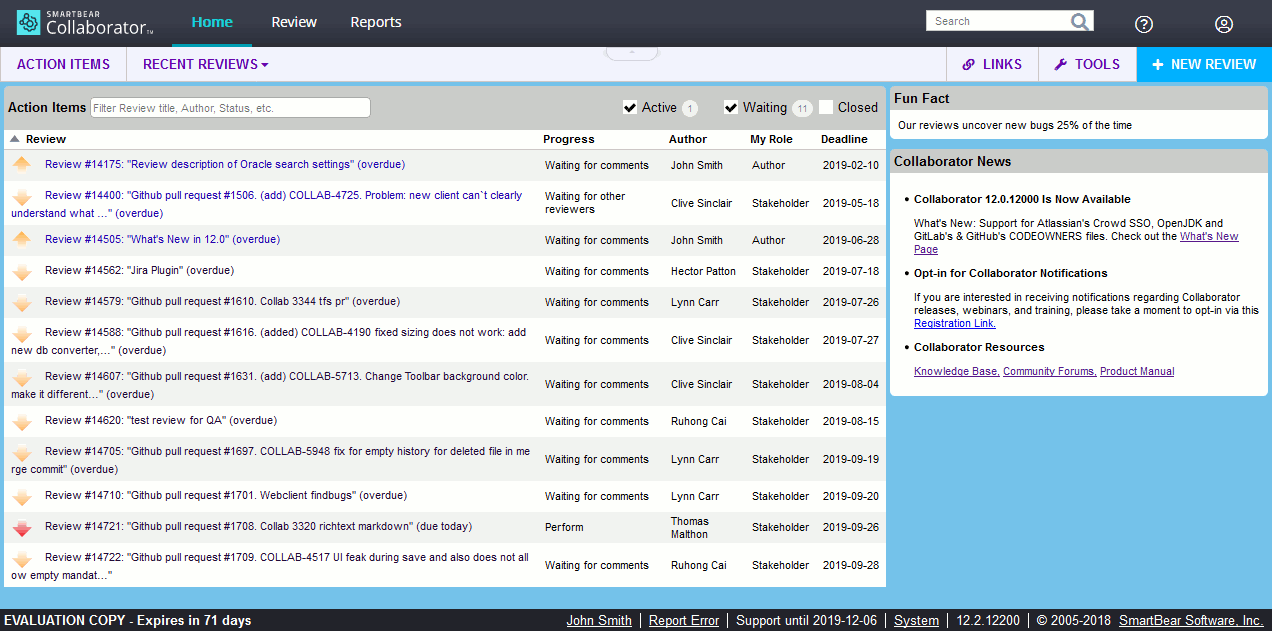This screenshot has width=1272, height=631.
Task: Collapse the panel expander above LINKS
Action: pyautogui.click(x=632, y=48)
